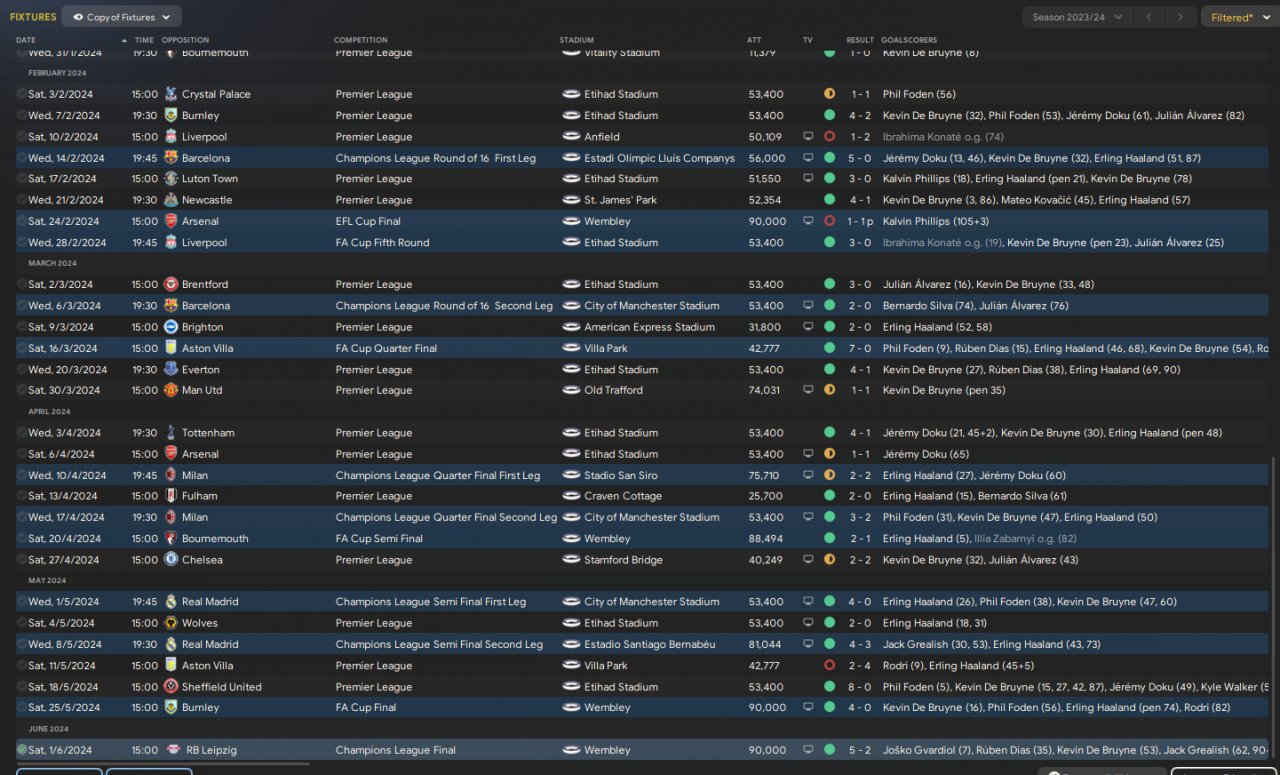The width and height of the screenshot is (1280, 775).
Task: Tick the circle for Wed, 3/4/2024 fixture
Action: (22, 433)
